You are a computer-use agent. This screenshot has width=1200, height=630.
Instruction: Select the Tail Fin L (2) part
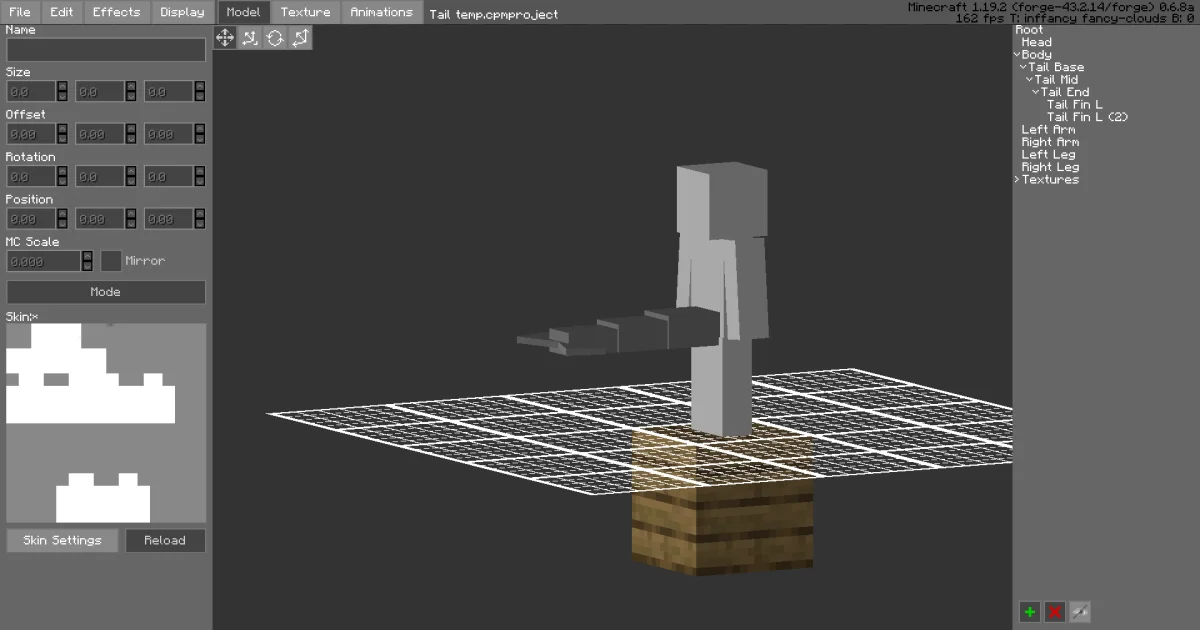click(1088, 117)
